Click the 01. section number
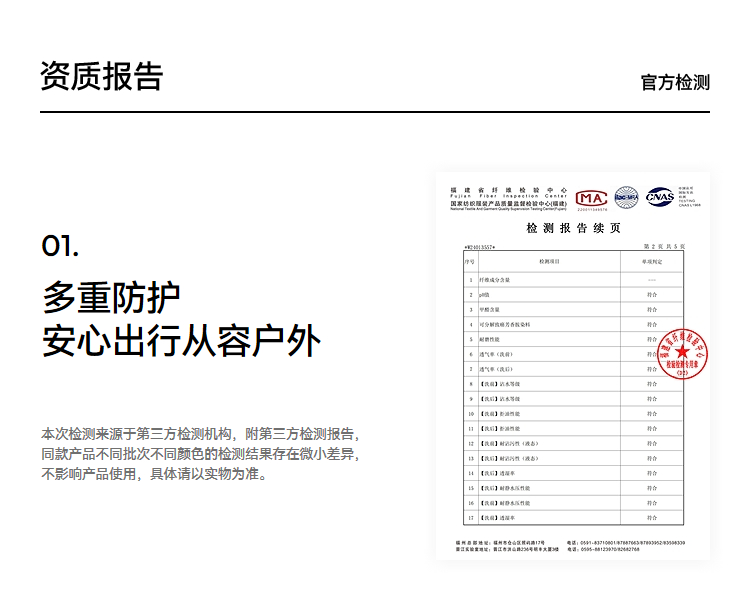Screen dimensions: 750x595 (x=60, y=246)
